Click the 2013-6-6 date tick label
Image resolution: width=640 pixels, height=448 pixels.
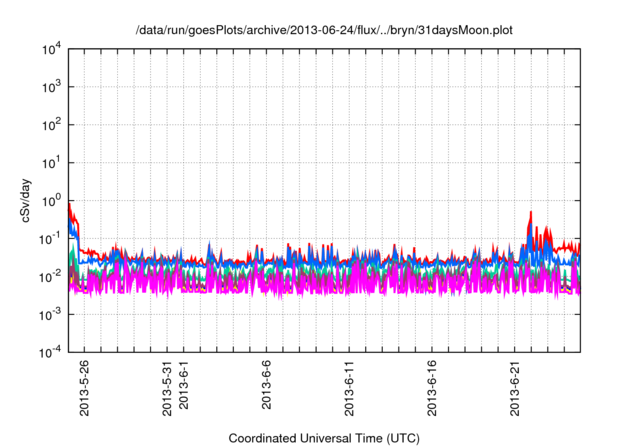(266, 384)
